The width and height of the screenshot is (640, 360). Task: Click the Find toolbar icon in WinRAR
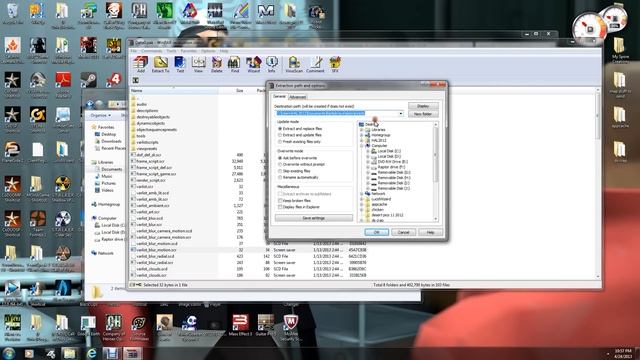tap(235, 64)
